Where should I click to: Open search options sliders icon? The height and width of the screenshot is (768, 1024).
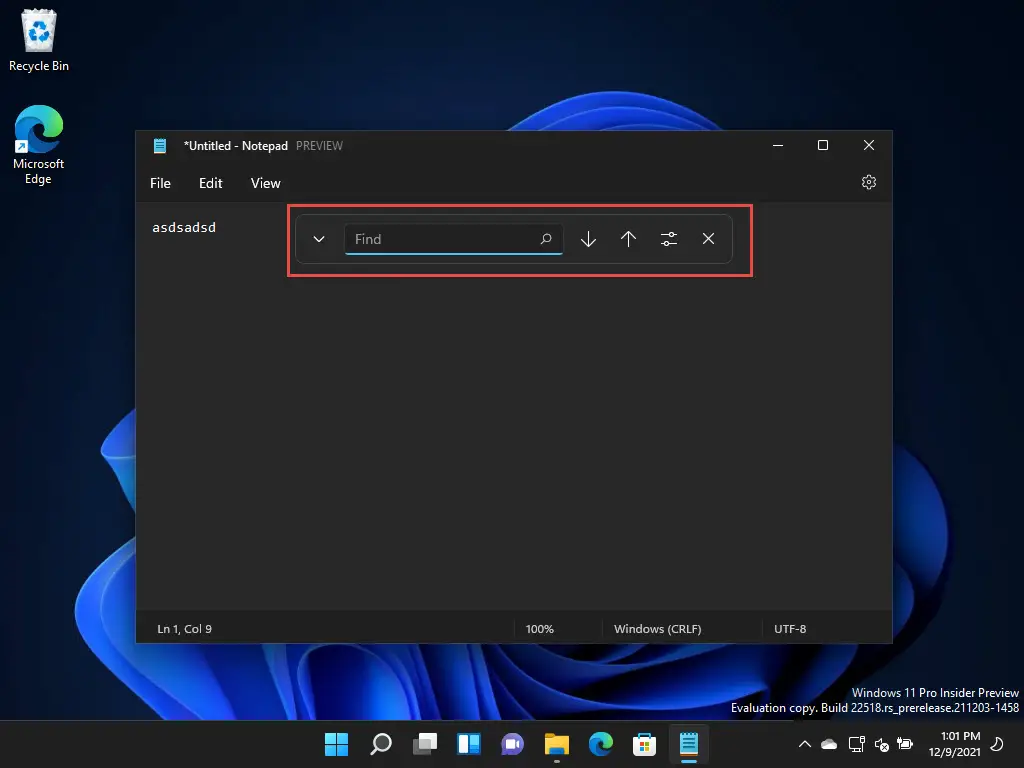click(x=668, y=239)
